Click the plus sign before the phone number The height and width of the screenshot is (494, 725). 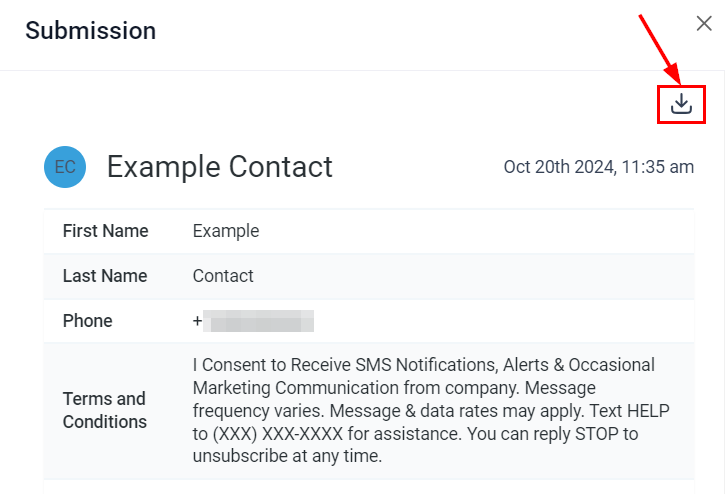(197, 321)
